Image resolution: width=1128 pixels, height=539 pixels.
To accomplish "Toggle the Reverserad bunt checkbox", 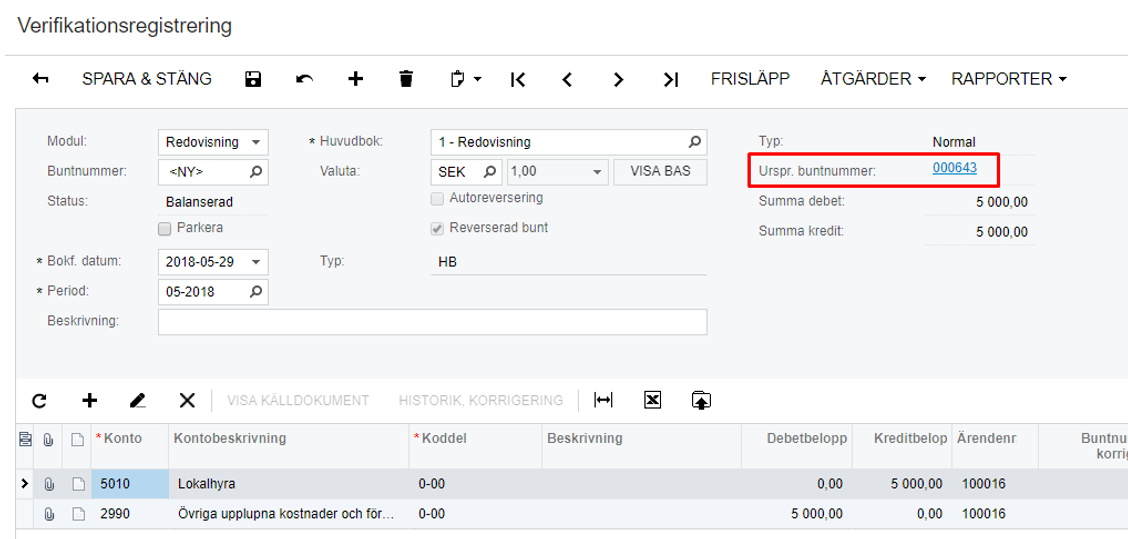I will pos(437,228).
